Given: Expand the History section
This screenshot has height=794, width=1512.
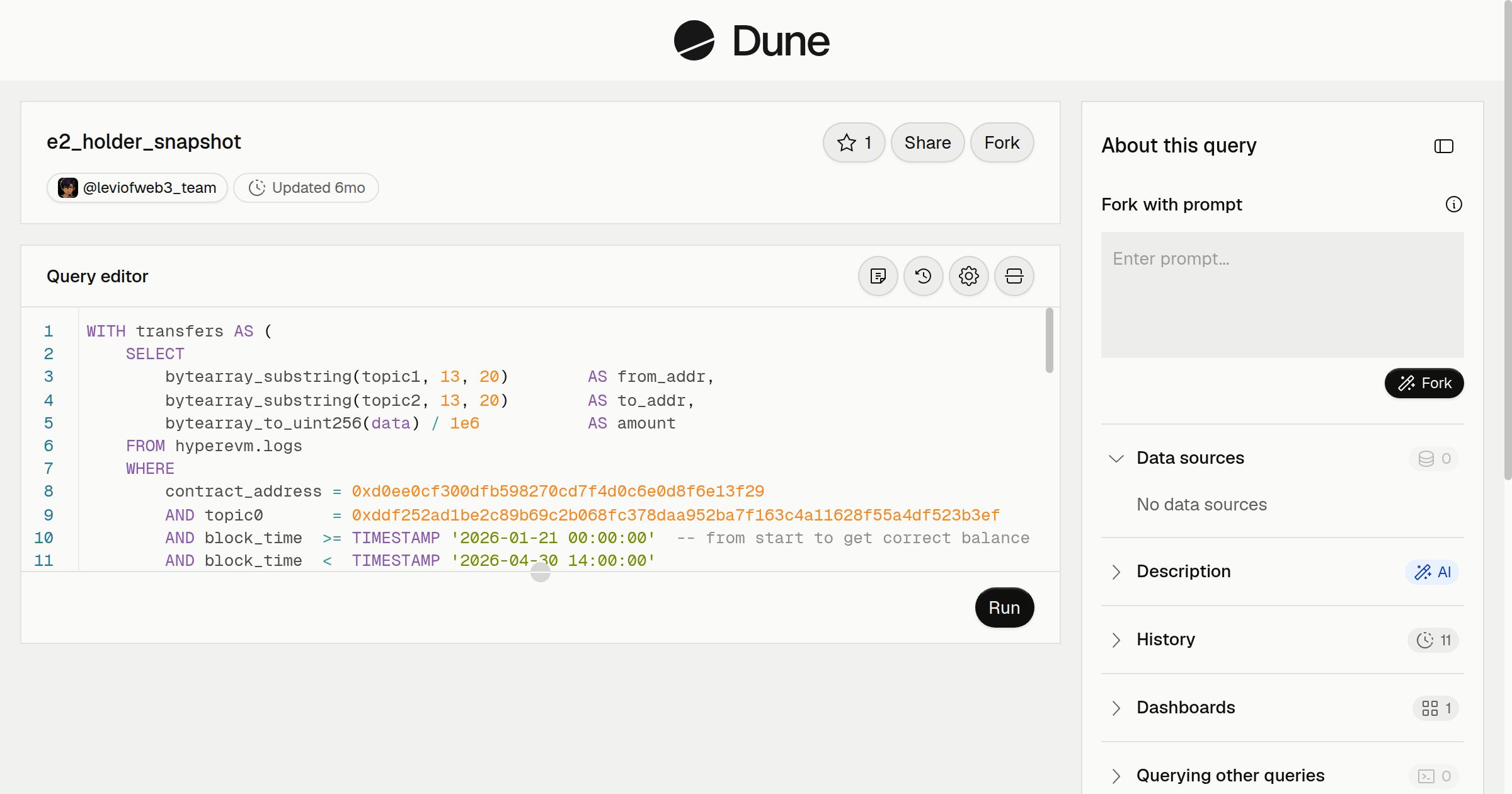Looking at the screenshot, I should (1116, 640).
